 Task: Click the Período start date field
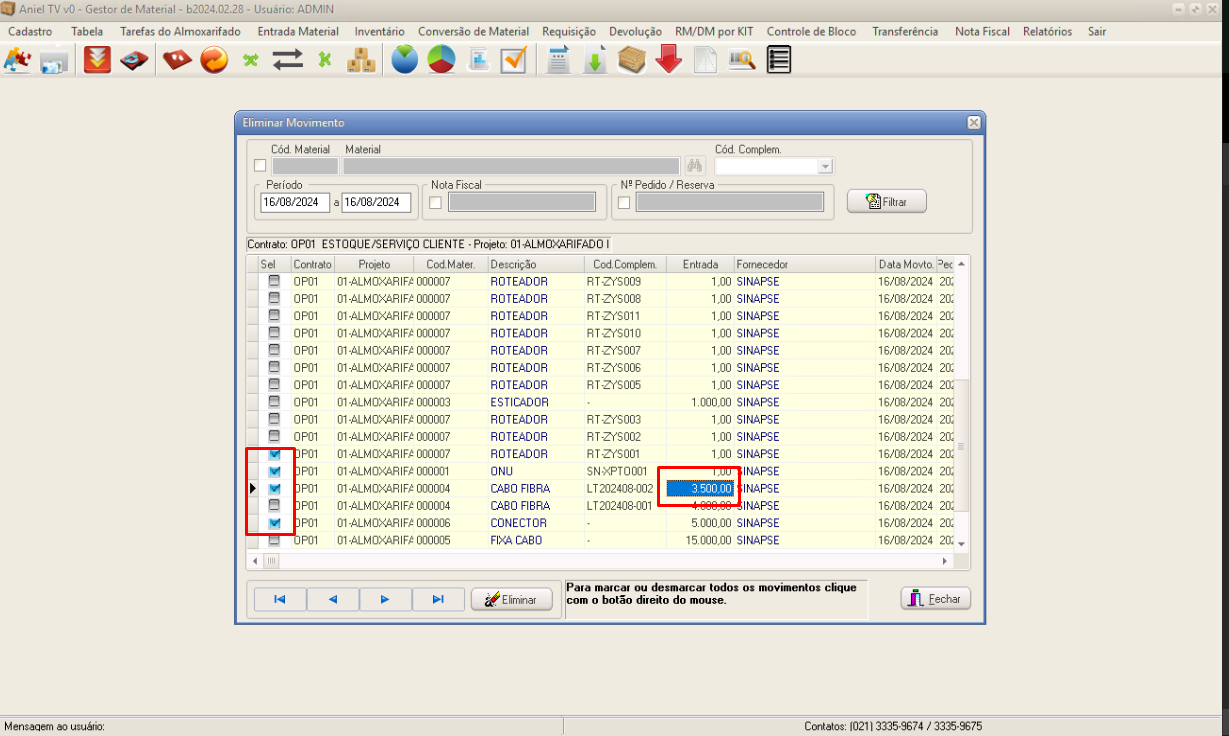295,202
